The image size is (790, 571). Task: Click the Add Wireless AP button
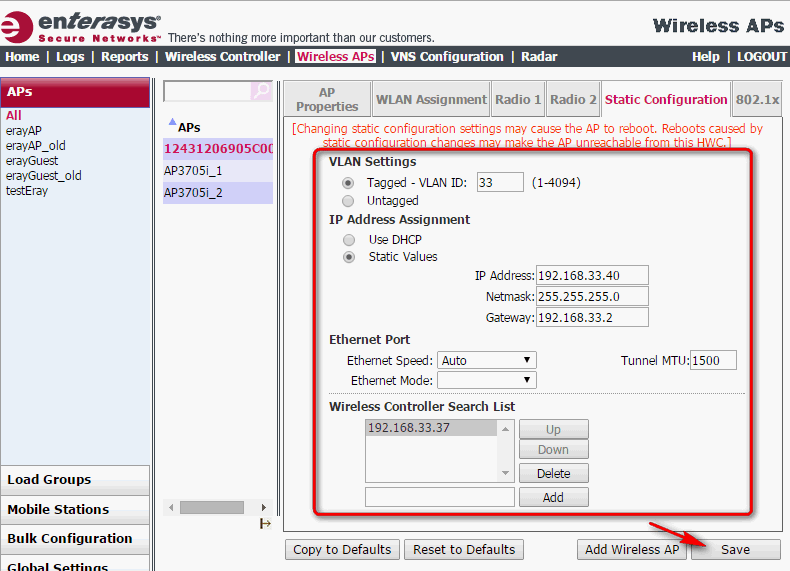[x=632, y=549]
